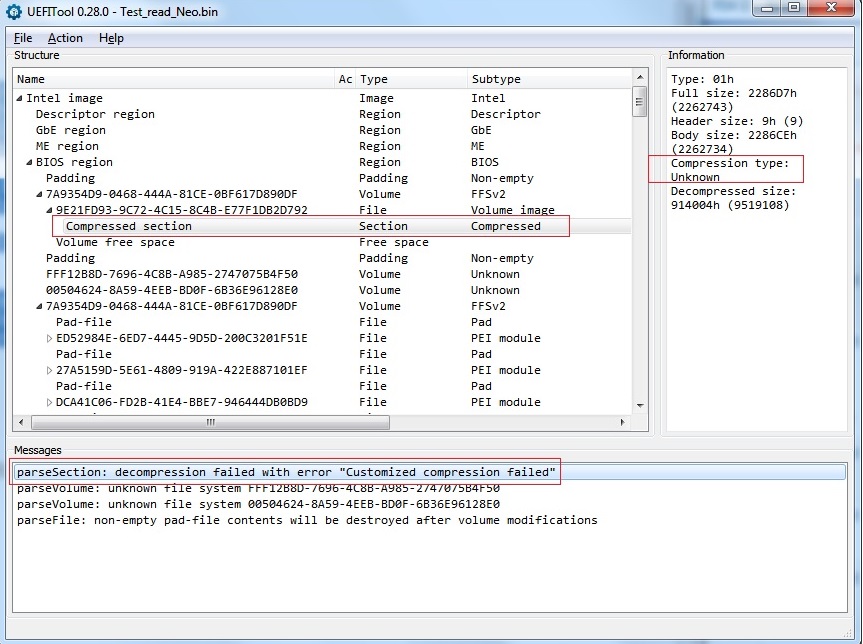
Task: Click the Name column header
Action: pyautogui.click(x=31, y=79)
